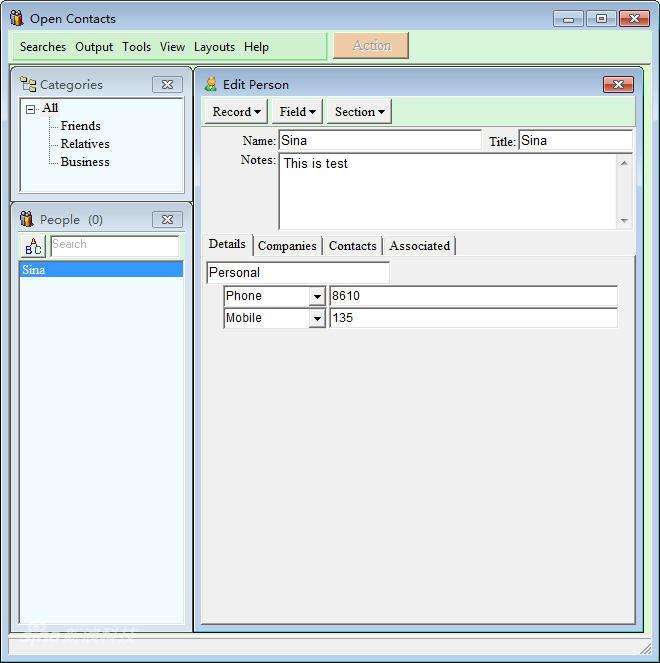The image size is (660, 663).
Task: Open the Layouts menu
Action: click(x=214, y=47)
